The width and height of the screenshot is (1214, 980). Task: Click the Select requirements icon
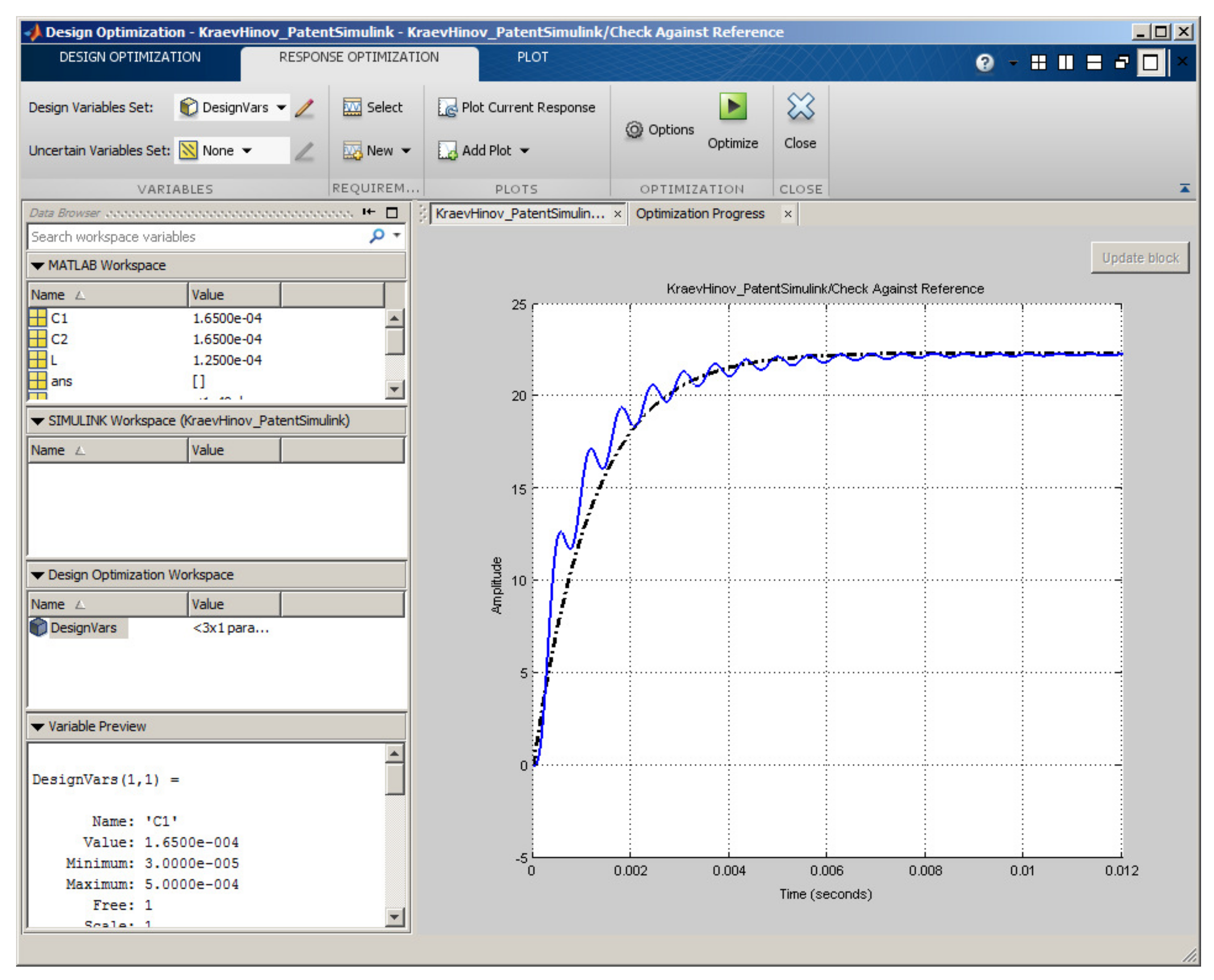coord(352,107)
